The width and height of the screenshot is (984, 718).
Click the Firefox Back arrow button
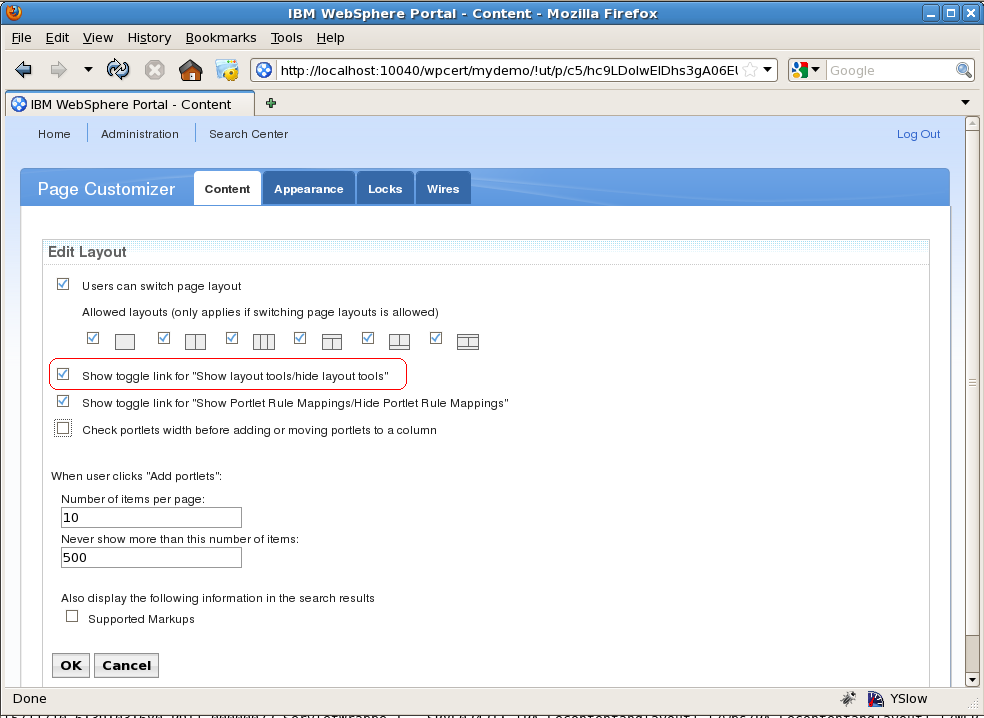pos(23,70)
